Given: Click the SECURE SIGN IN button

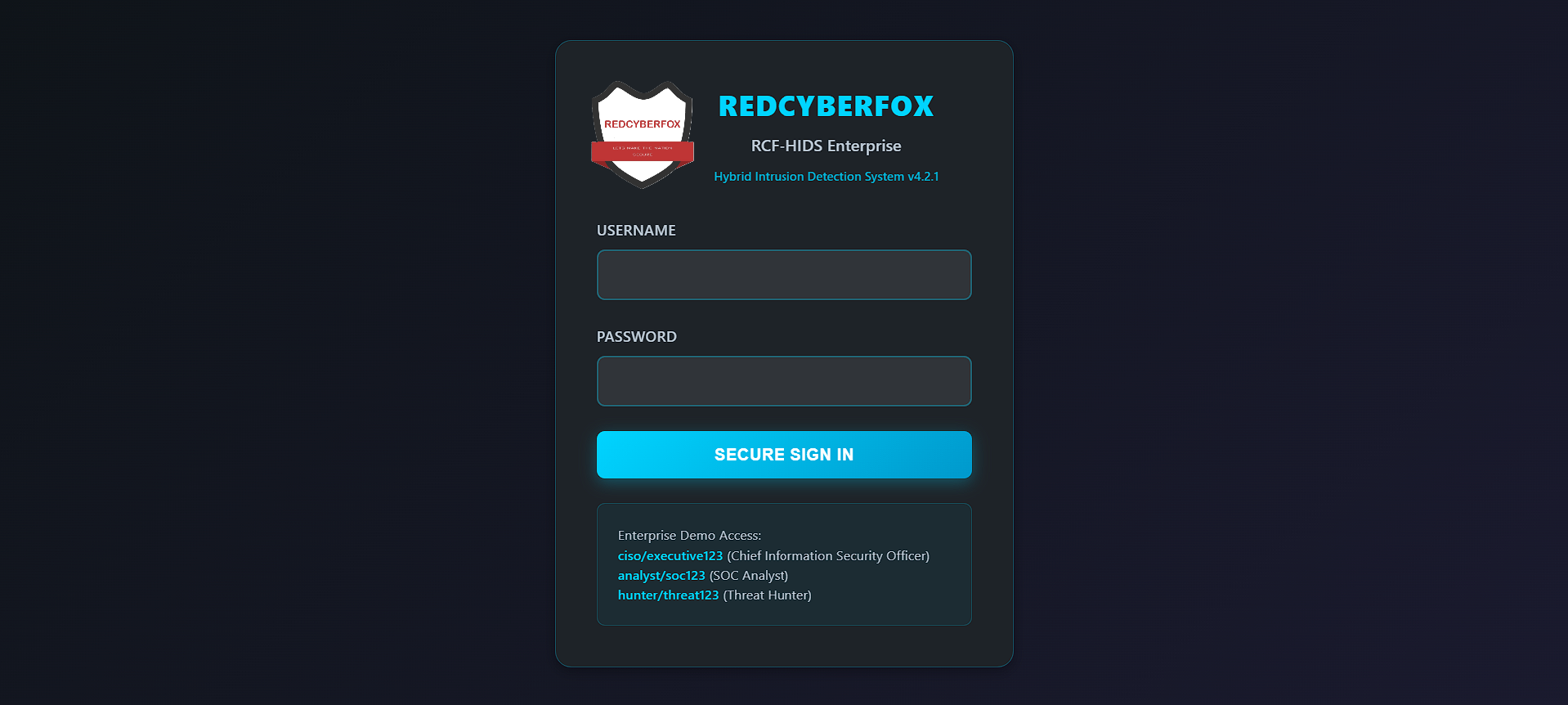Looking at the screenshot, I should (784, 455).
